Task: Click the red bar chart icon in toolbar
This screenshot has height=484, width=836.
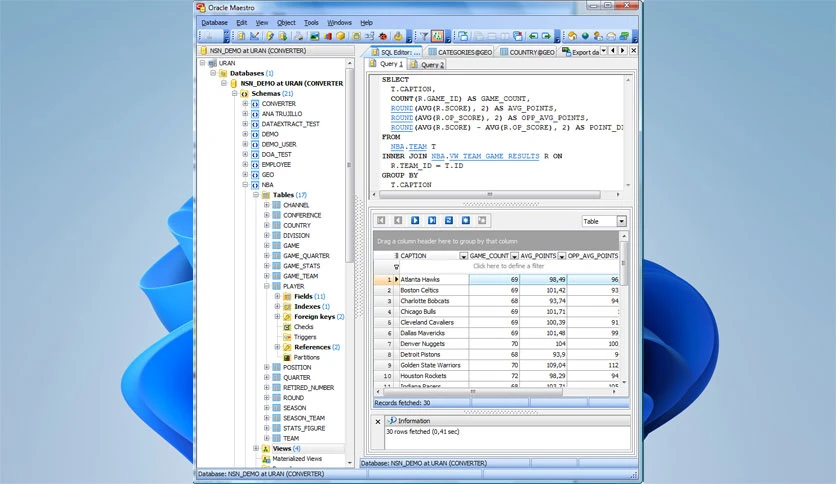Action: tap(327, 36)
